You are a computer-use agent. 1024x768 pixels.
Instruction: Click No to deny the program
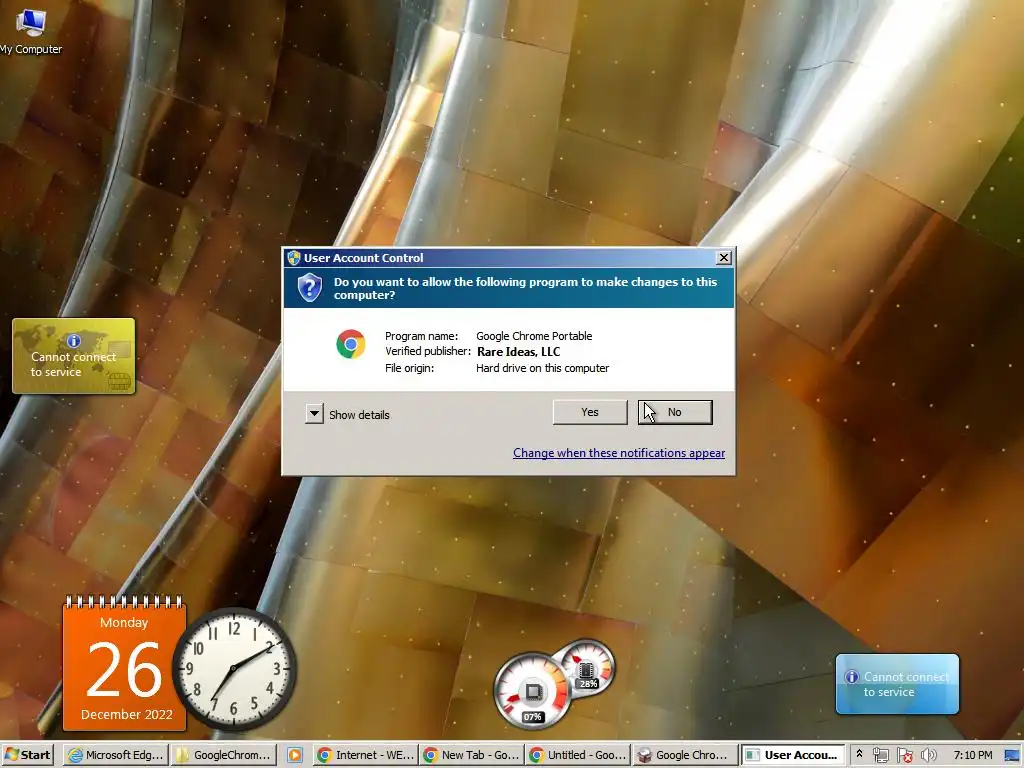(x=675, y=412)
